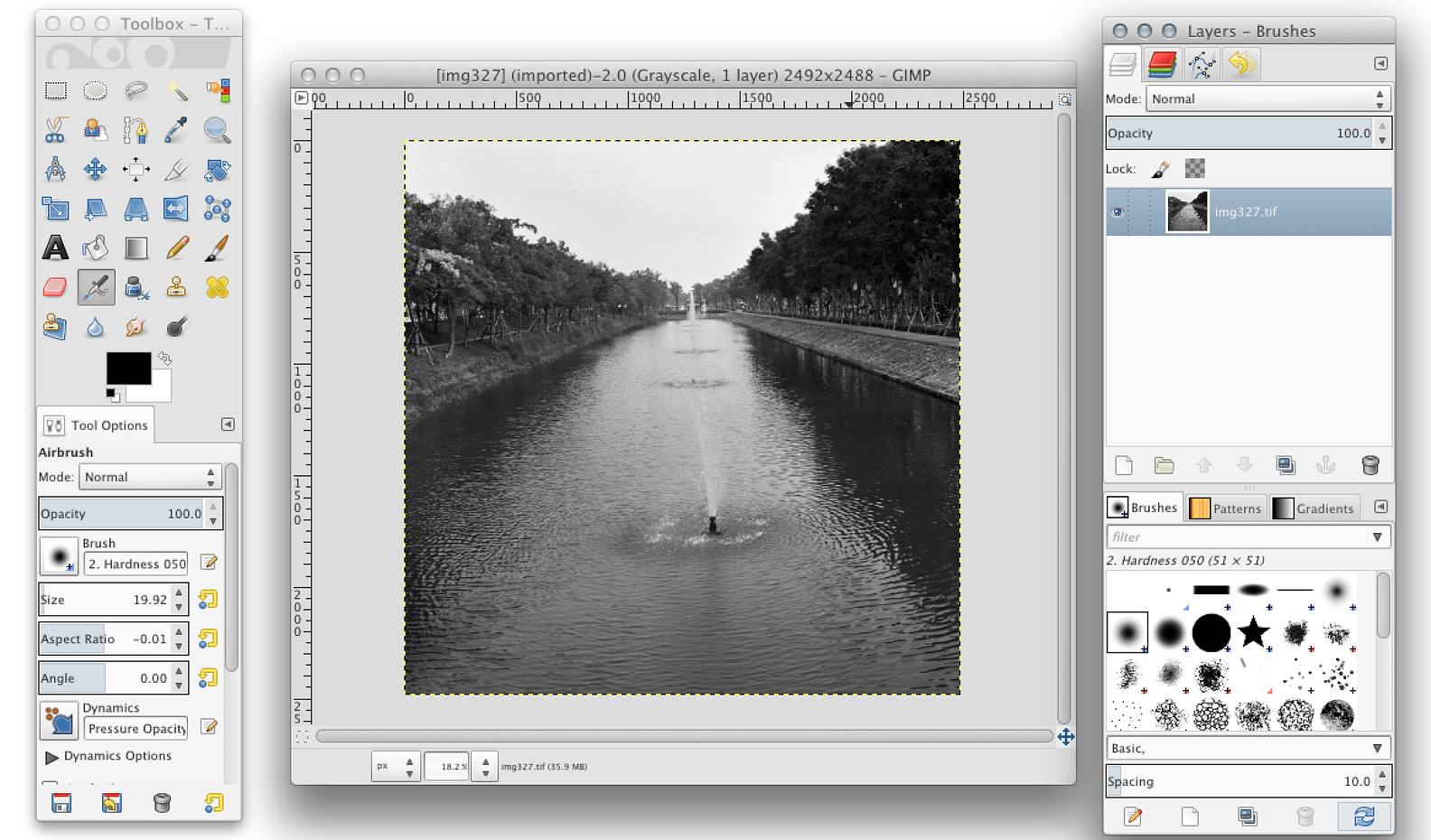Reset brush Angle to default
Screen dimensions: 1431x840
point(208,677)
